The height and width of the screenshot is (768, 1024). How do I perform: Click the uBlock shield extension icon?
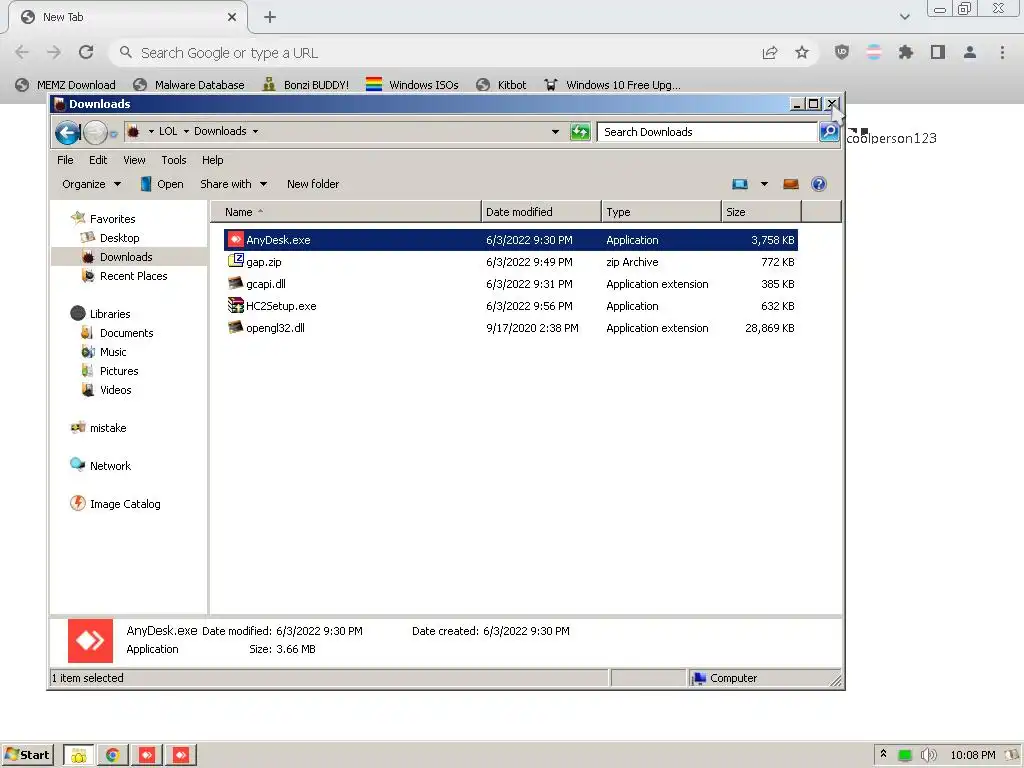pyautogui.click(x=842, y=52)
